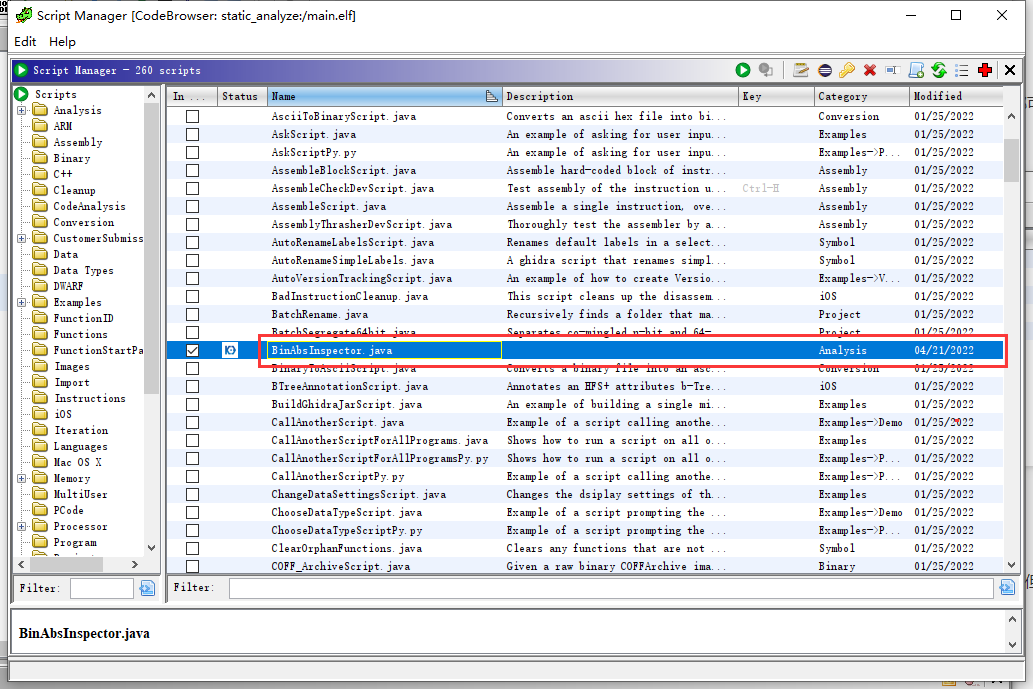Image resolution: width=1033 pixels, height=689 pixels.
Task: Sort by the Description column header
Action: click(x=620, y=96)
